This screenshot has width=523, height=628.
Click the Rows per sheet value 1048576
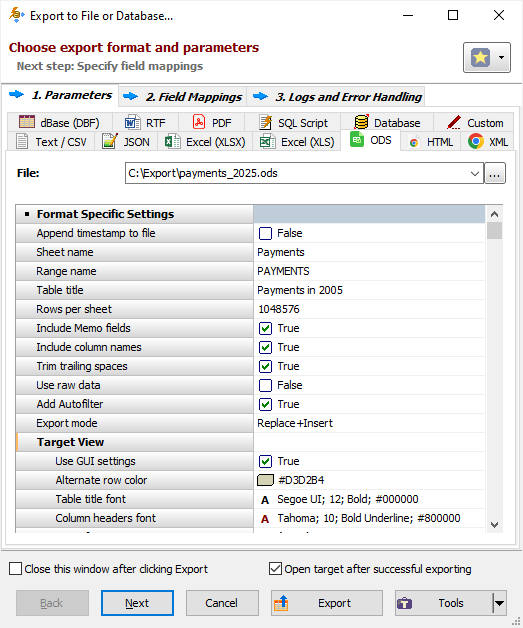pos(279,309)
